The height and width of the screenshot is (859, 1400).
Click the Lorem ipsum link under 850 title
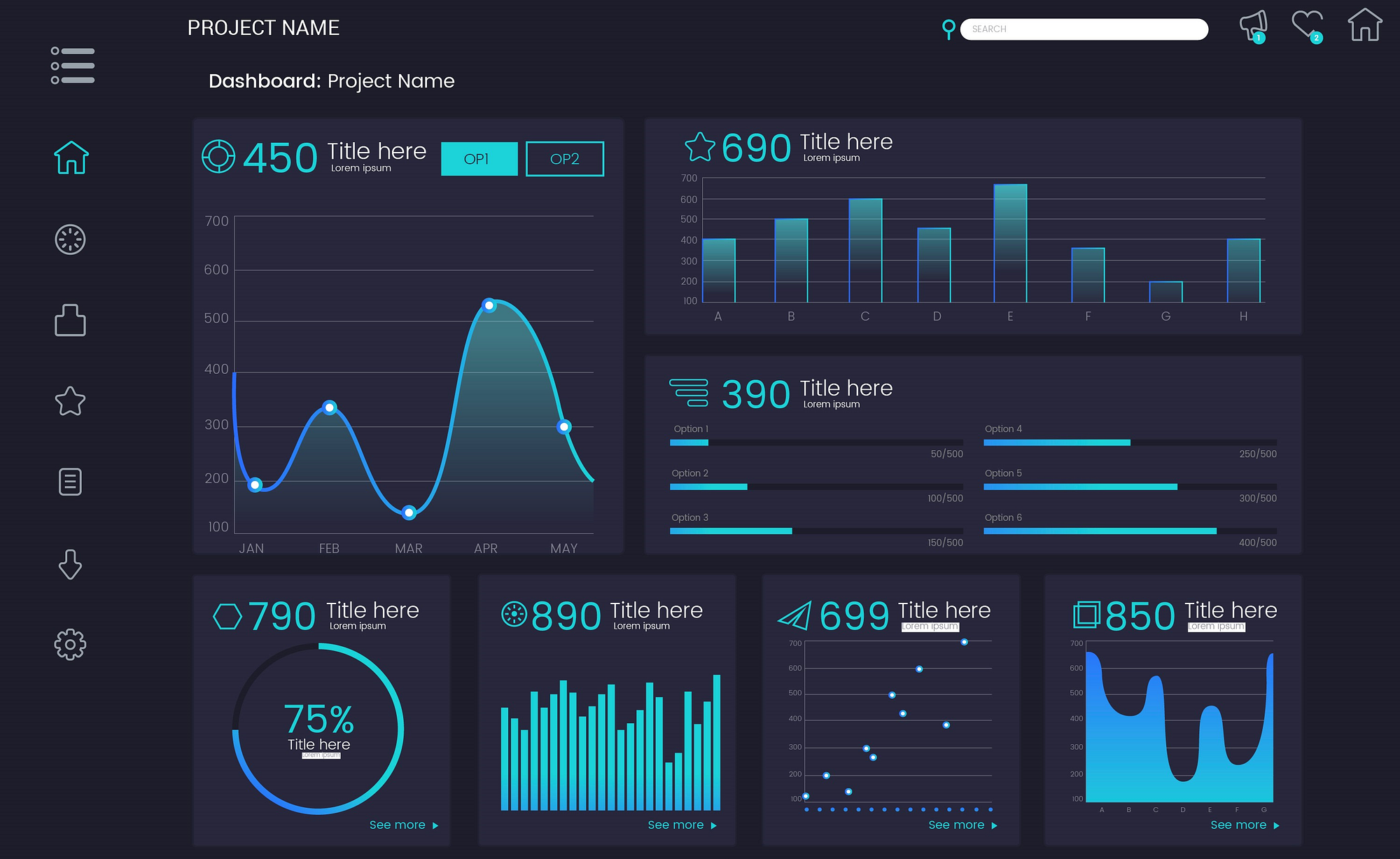[1217, 627]
